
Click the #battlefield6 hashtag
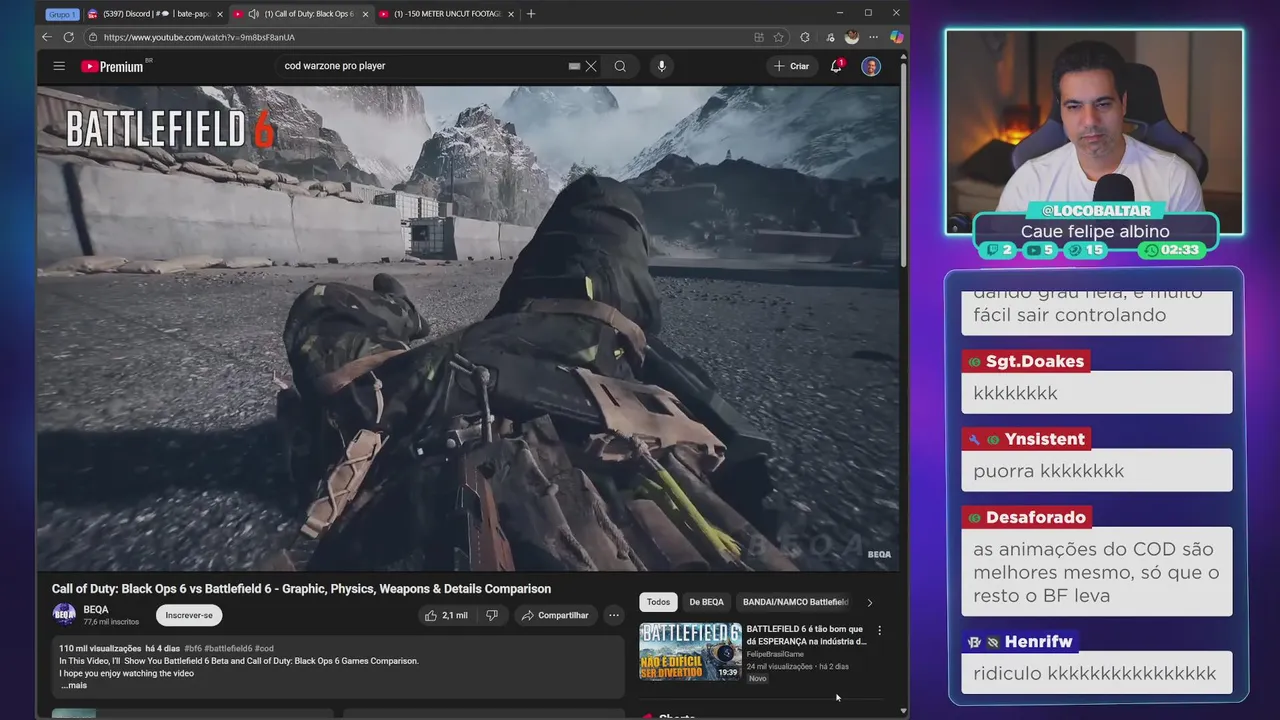pos(228,649)
